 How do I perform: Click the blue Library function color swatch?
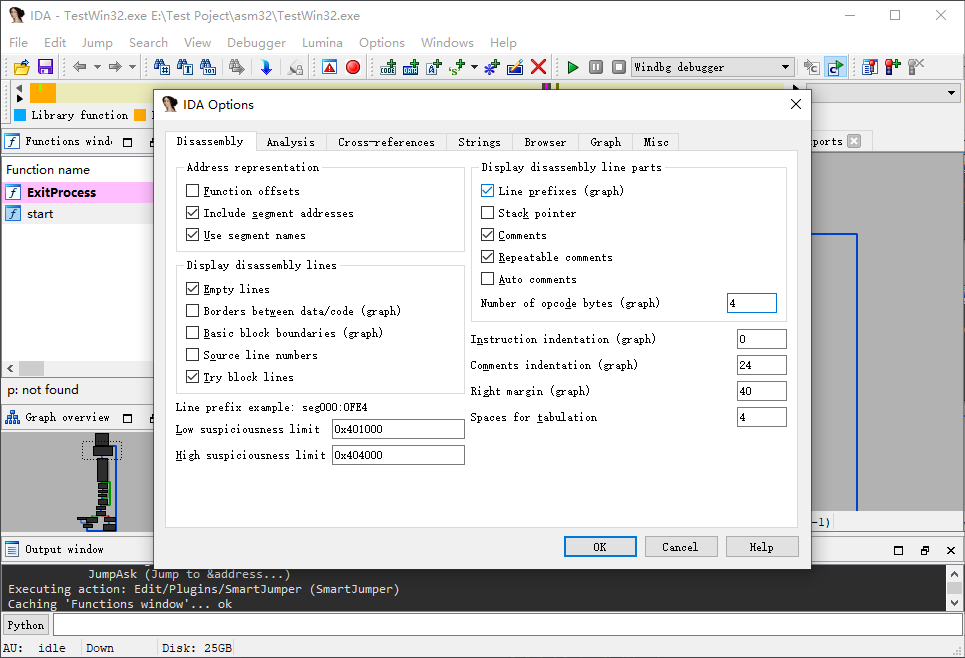click(20, 115)
